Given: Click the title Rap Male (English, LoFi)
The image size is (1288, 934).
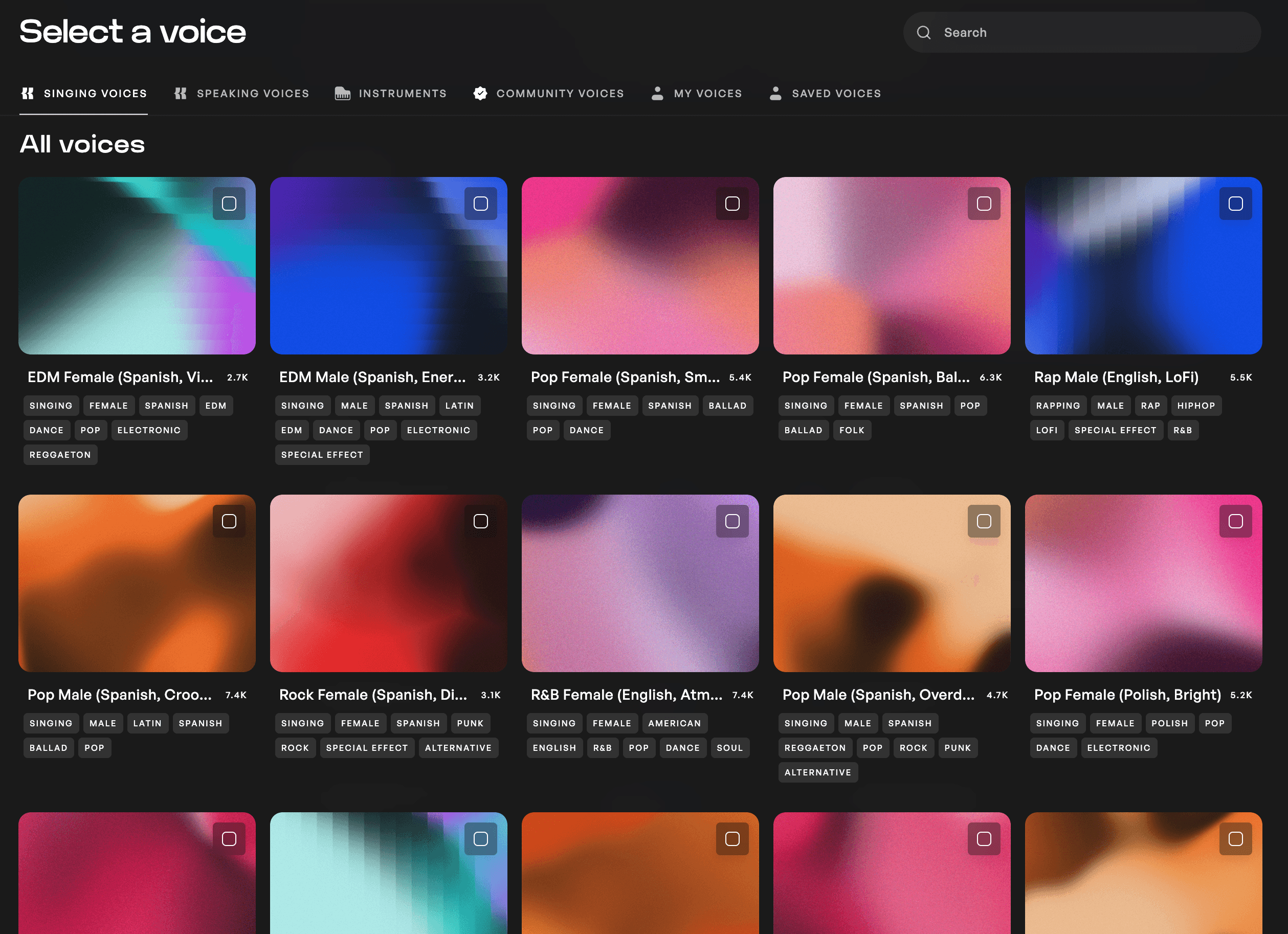Looking at the screenshot, I should pos(1116,377).
